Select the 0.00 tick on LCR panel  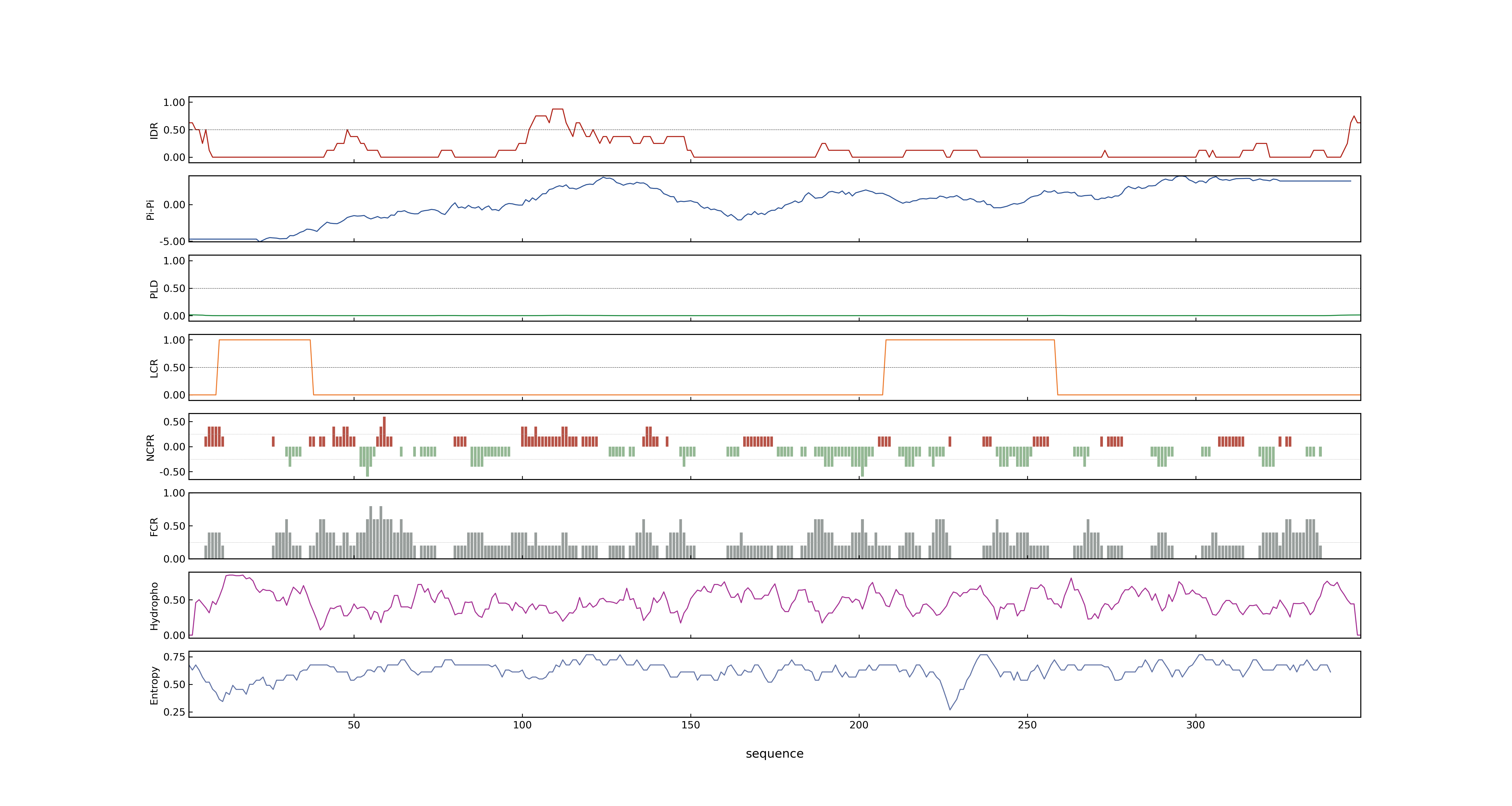(174, 395)
